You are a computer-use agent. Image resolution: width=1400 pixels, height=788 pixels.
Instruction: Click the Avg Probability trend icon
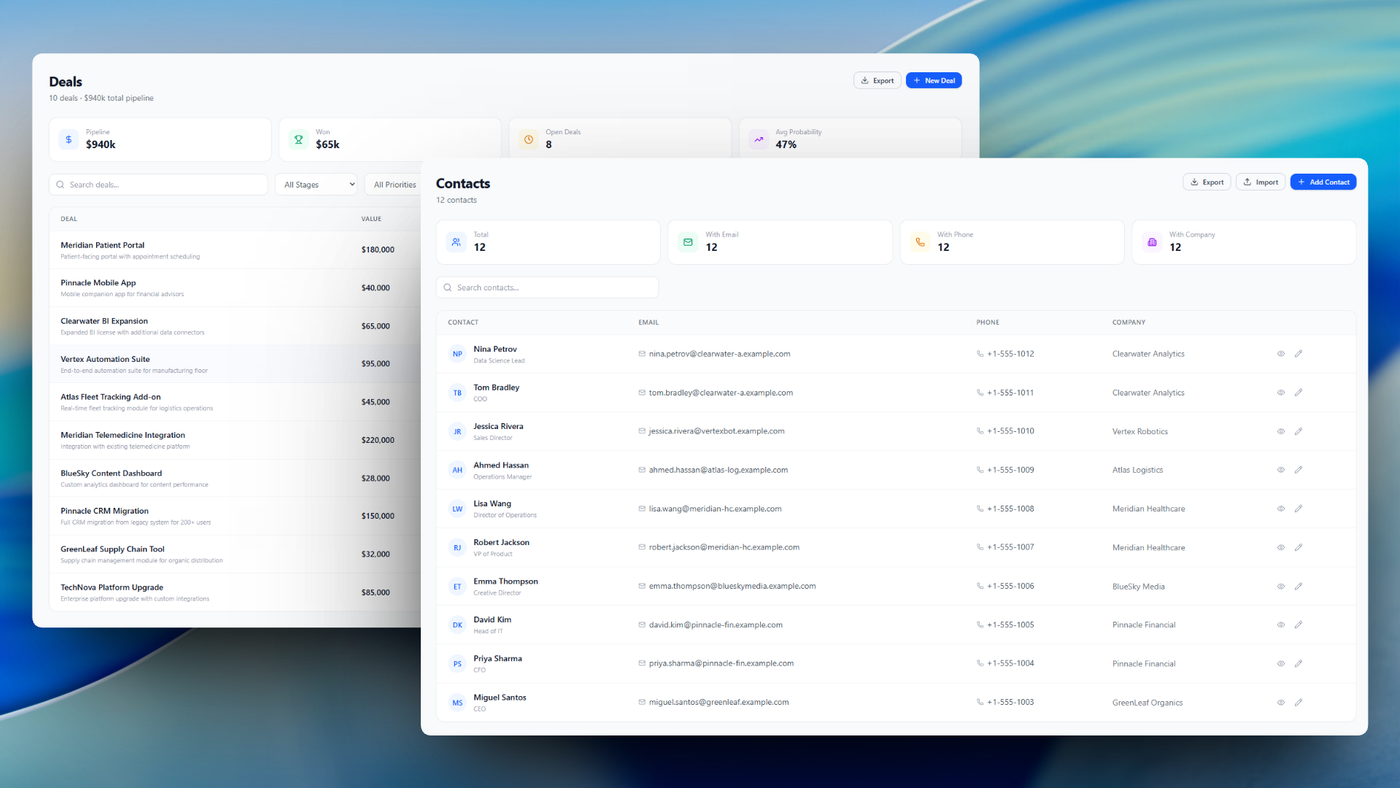(x=757, y=138)
